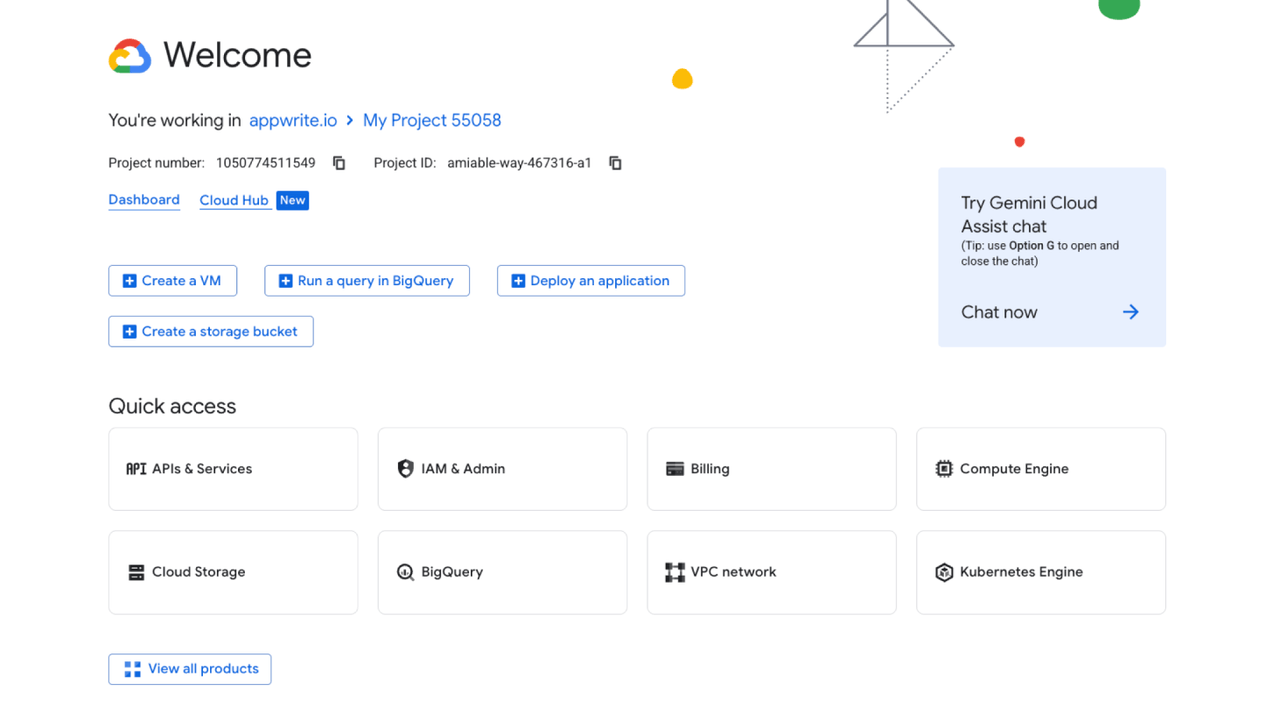This screenshot has height=720, width=1280.
Task: Expand the breadcrumb chevron after appwrite.io
Action: (x=348, y=120)
